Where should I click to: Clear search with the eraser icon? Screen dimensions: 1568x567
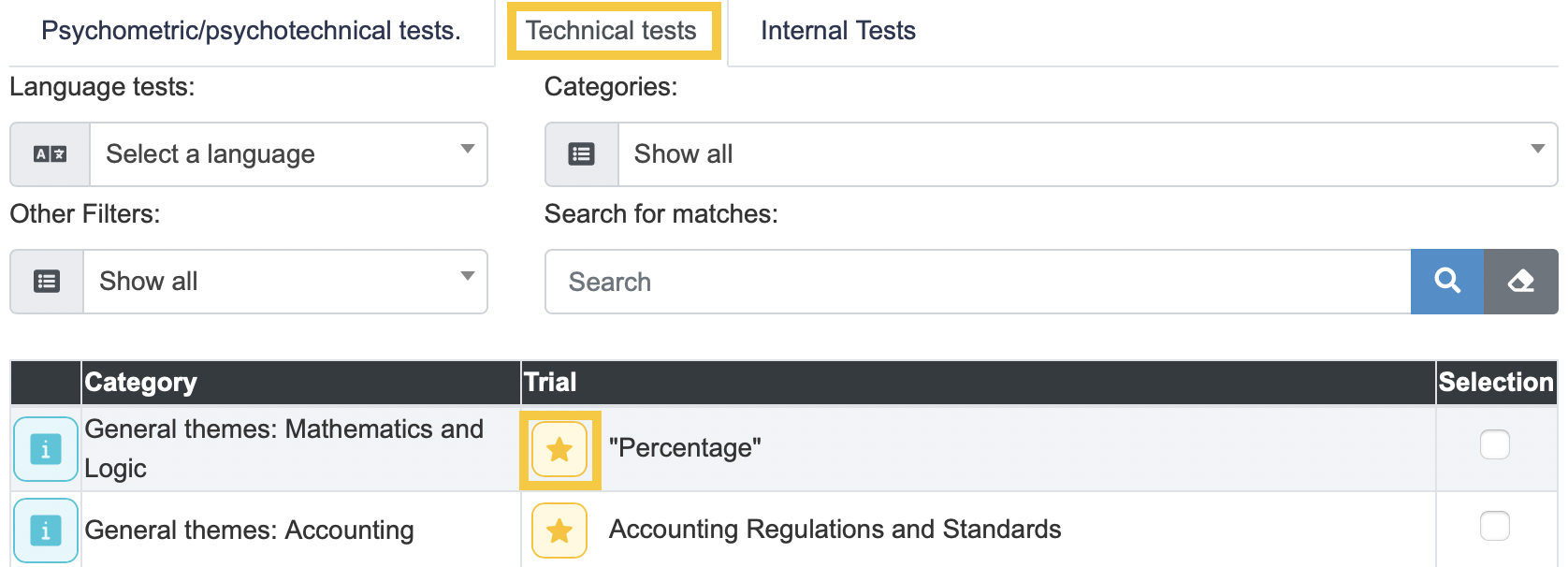1521,282
